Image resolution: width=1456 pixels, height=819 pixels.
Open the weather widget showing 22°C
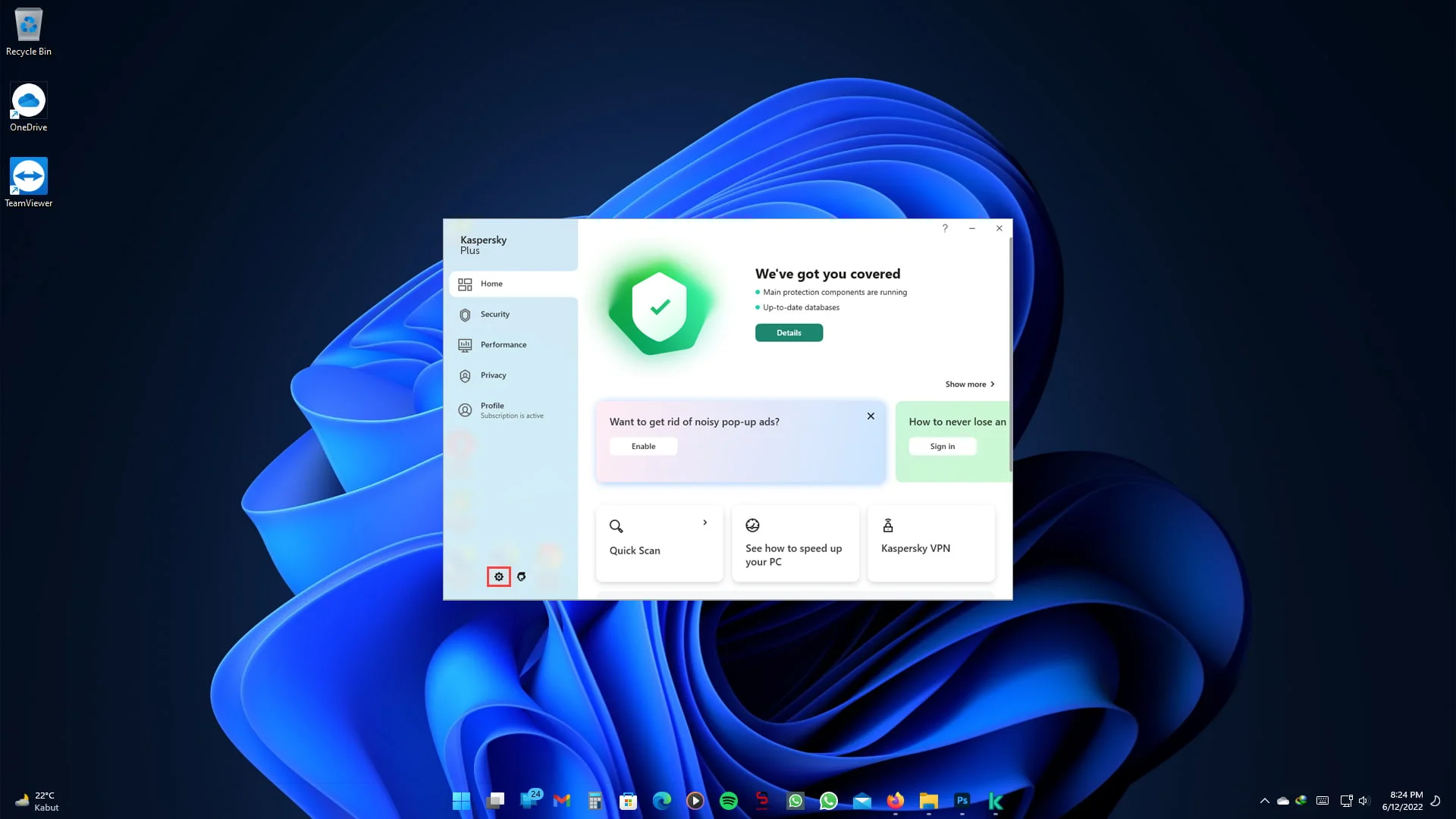tap(37, 801)
